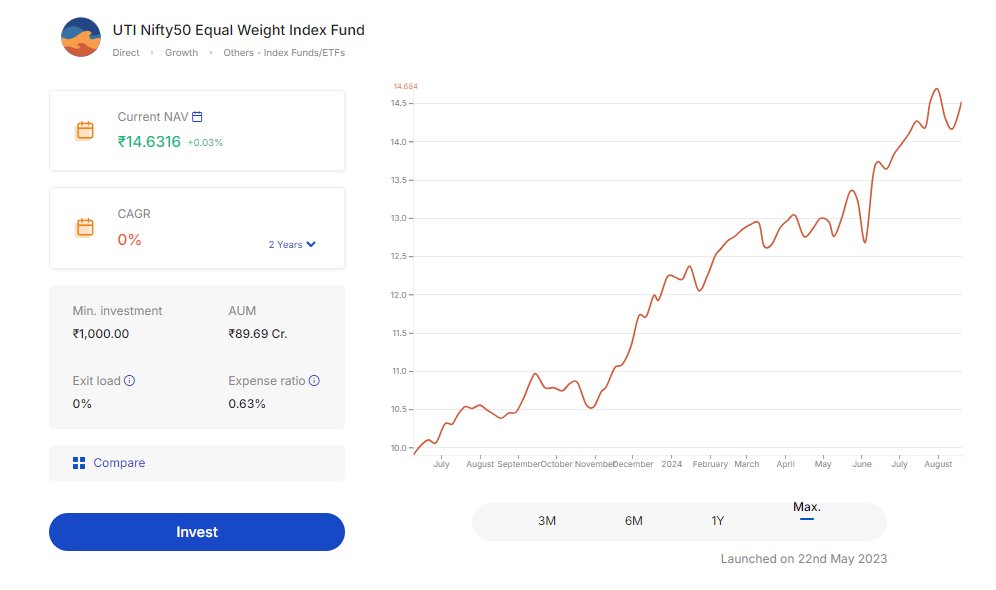Open the 2 Years CAGR period dropdown

[292, 245]
